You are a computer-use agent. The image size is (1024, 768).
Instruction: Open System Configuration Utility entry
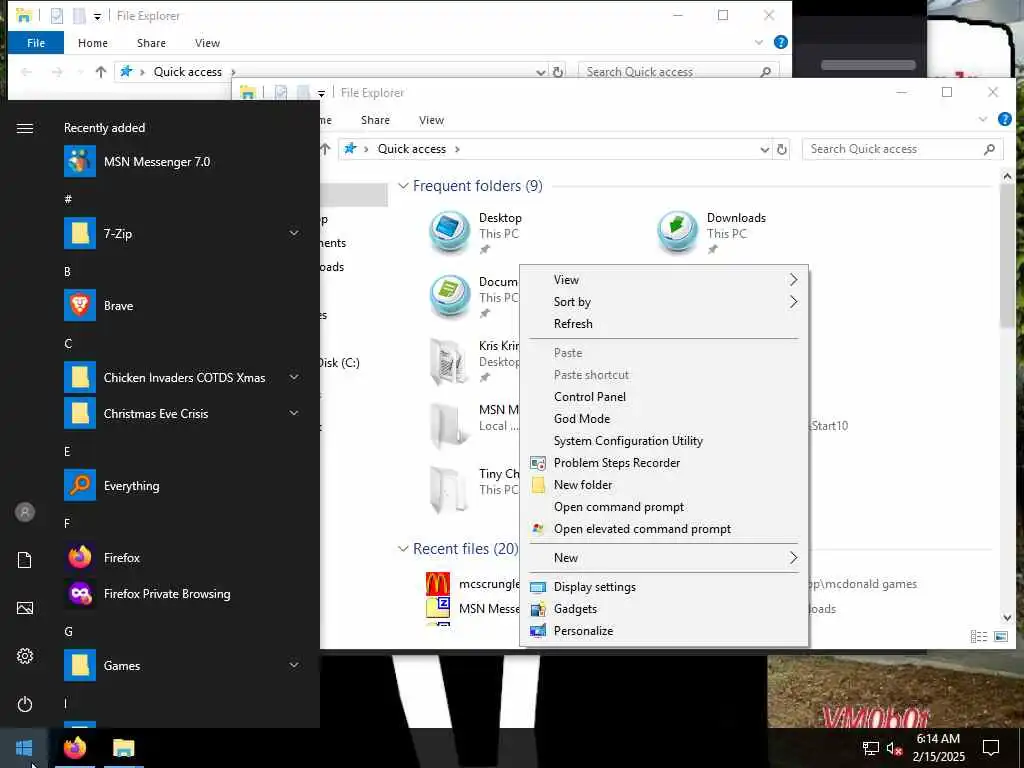664,441
